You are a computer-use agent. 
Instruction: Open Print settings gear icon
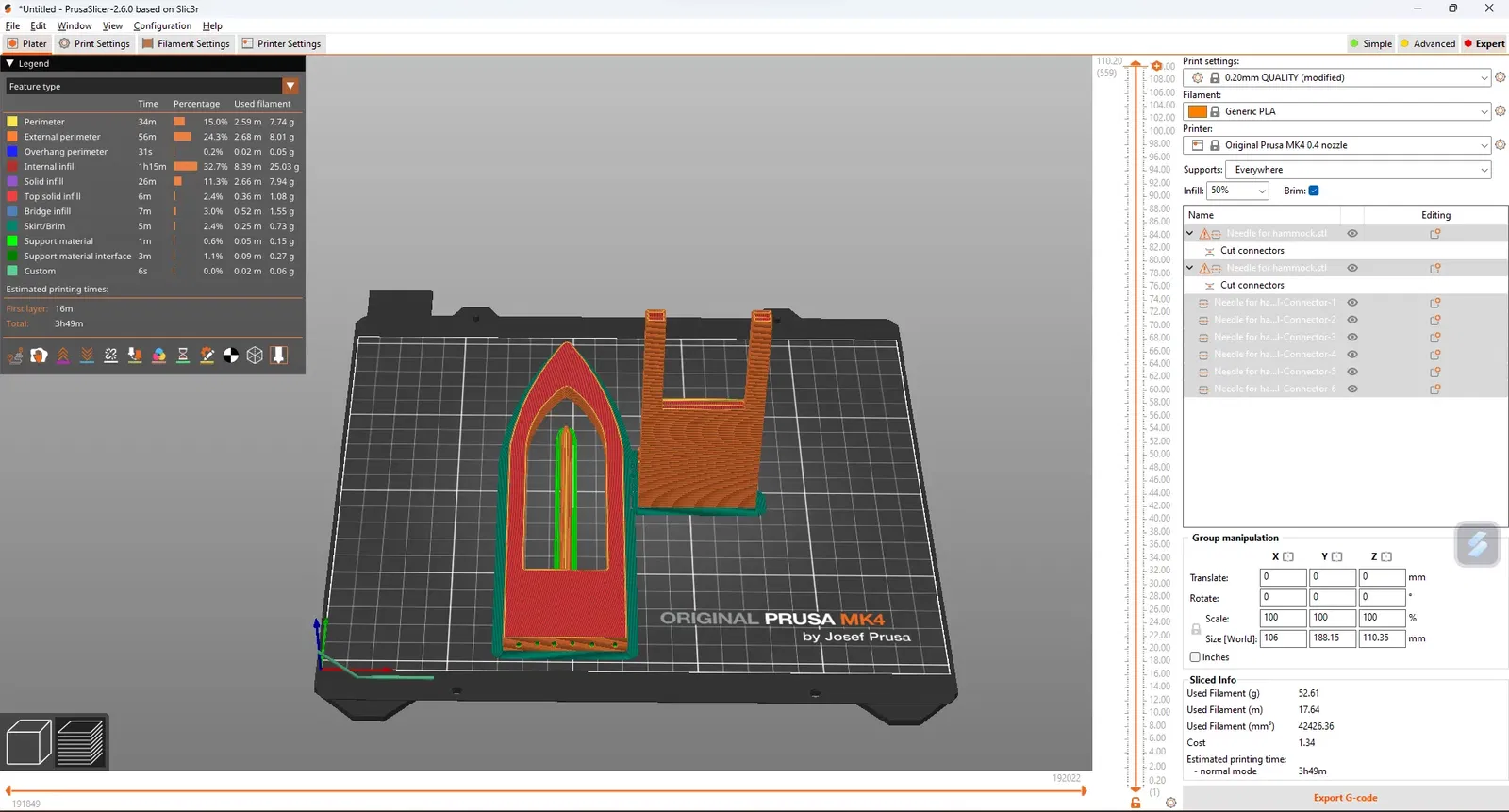pos(1501,77)
